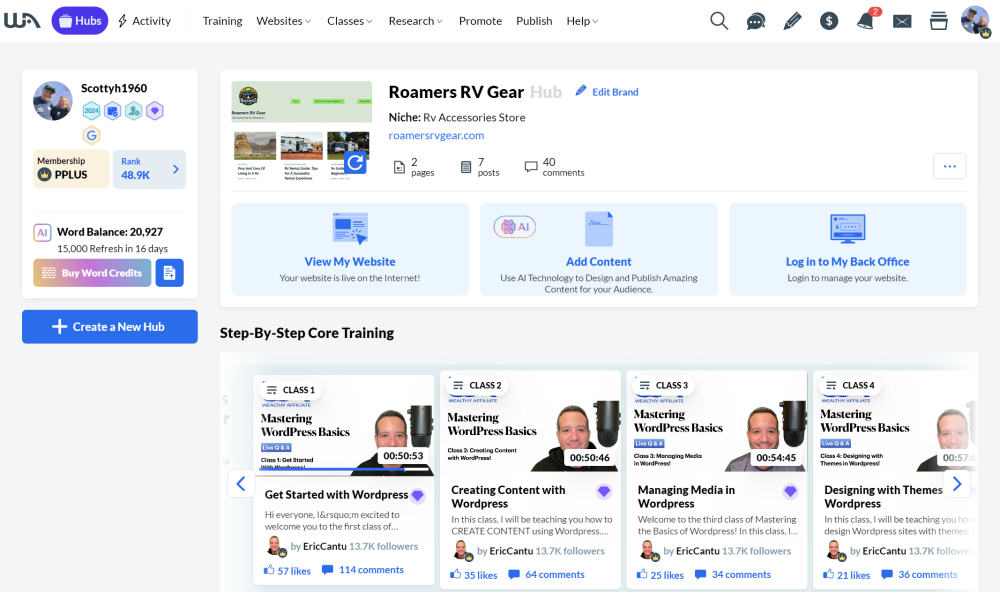Image resolution: width=1000 pixels, height=592 pixels.
Task: Click the pages document icon
Action: 399,167
